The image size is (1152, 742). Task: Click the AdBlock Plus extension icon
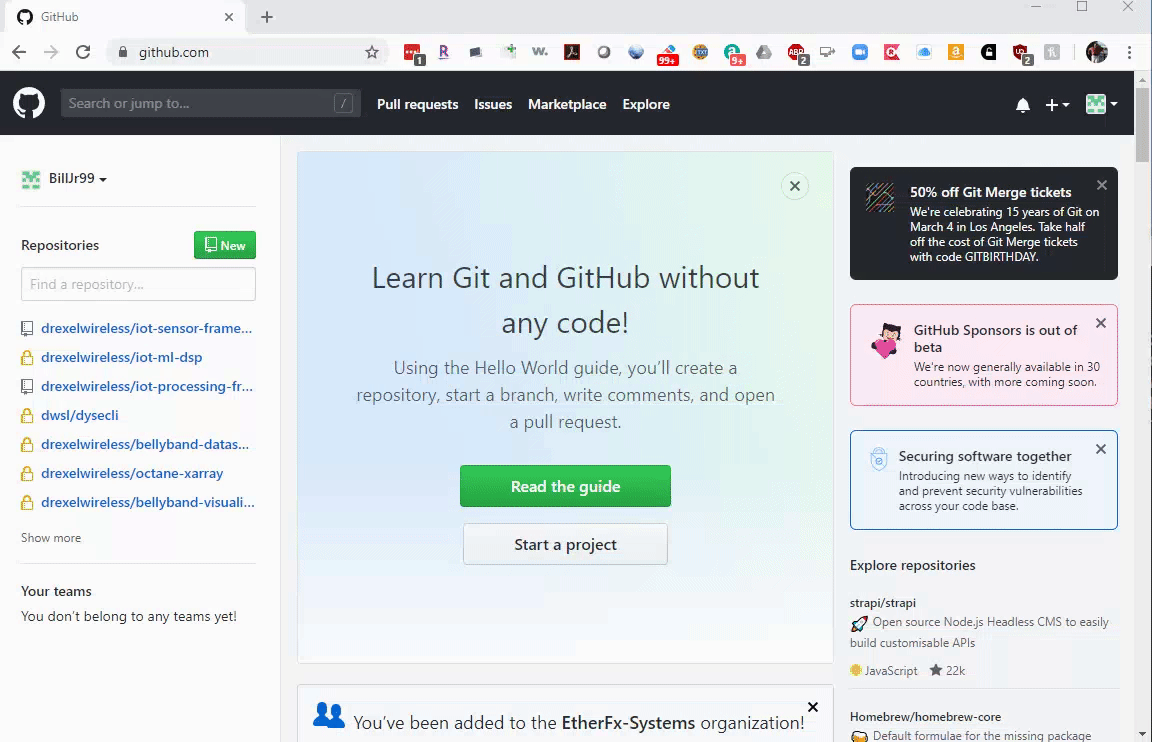click(796, 53)
